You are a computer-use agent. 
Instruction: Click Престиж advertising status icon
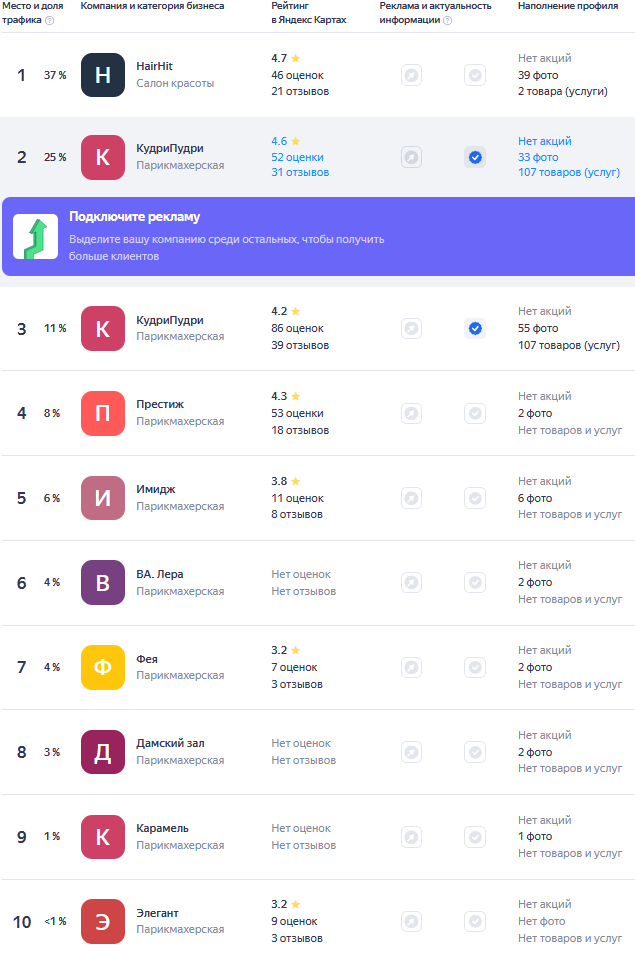[x=411, y=413]
